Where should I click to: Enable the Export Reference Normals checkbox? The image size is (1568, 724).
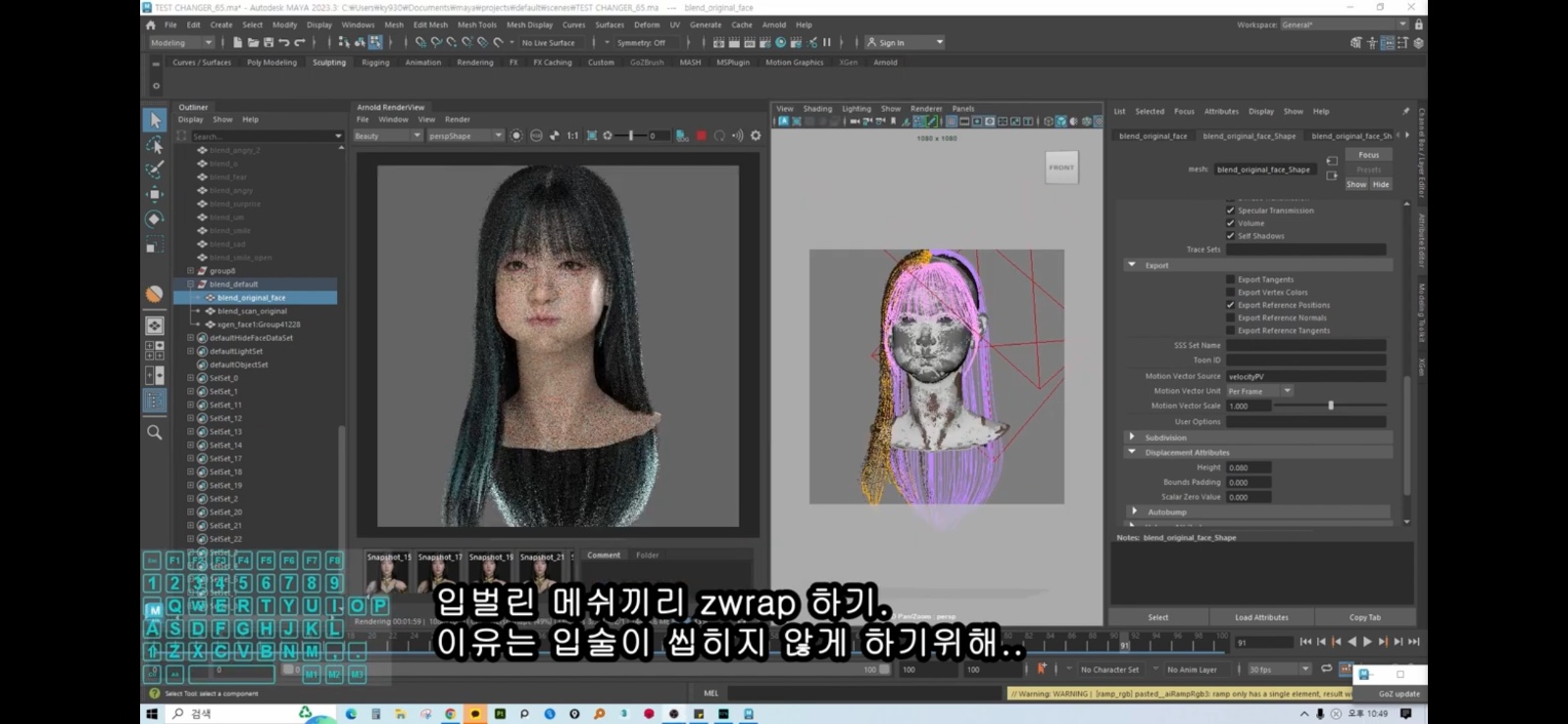pos(1230,317)
